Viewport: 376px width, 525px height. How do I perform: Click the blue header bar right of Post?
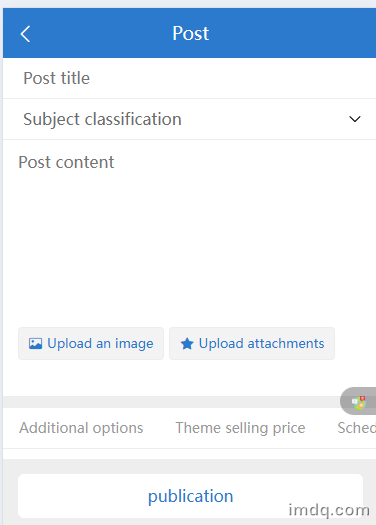pyautogui.click(x=291, y=33)
